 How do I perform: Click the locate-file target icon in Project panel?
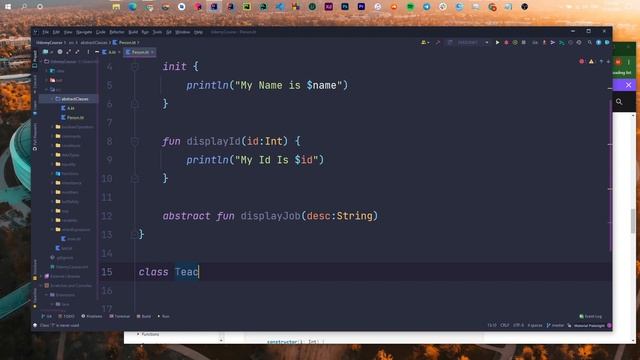(x=60, y=52)
